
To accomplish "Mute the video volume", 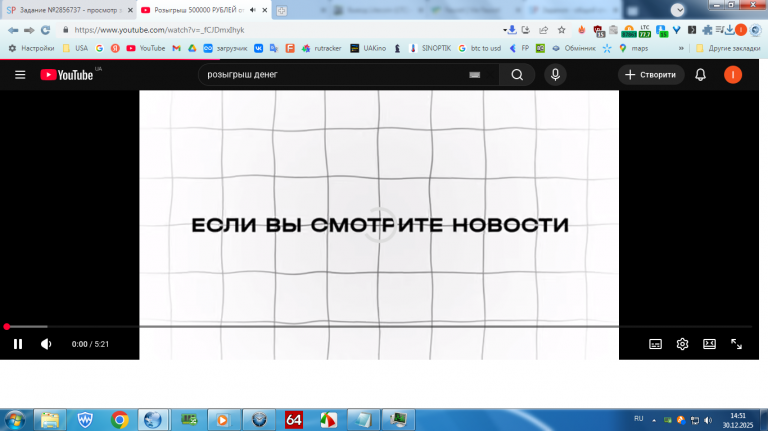I will [46, 344].
